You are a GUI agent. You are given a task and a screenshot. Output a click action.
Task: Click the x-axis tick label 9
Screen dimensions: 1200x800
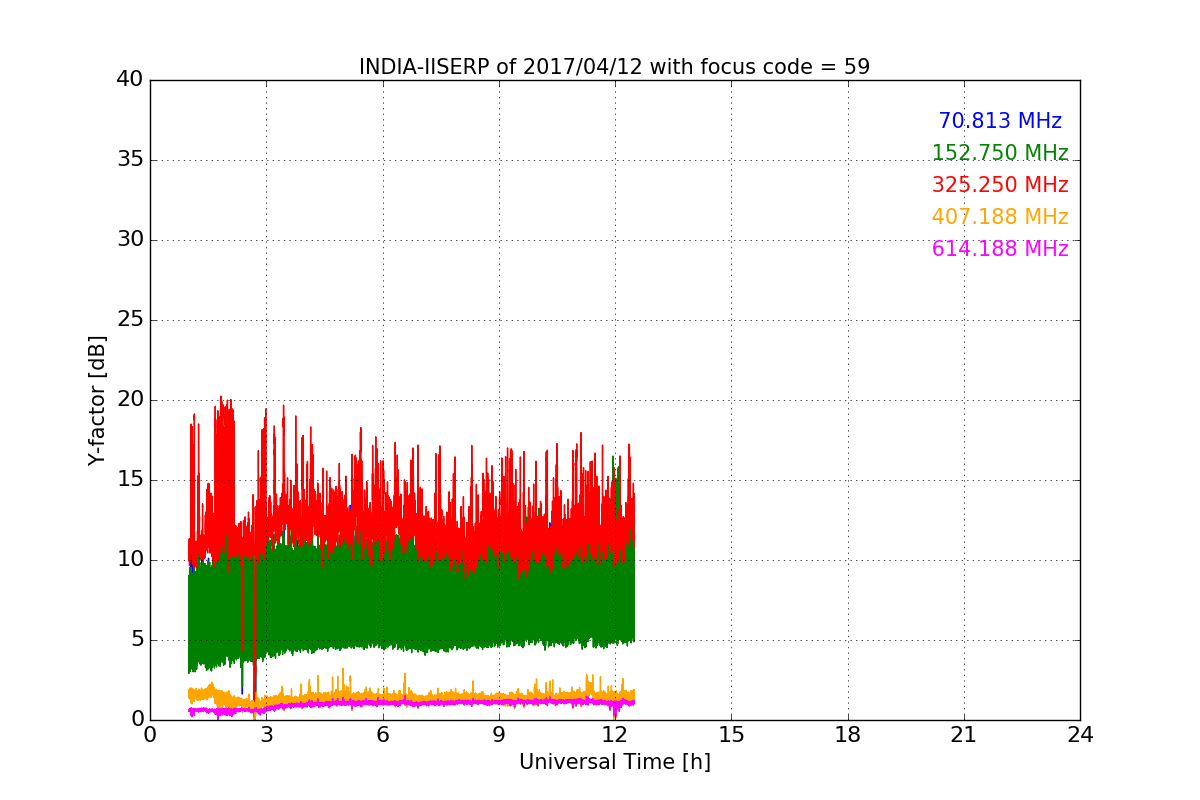499,735
